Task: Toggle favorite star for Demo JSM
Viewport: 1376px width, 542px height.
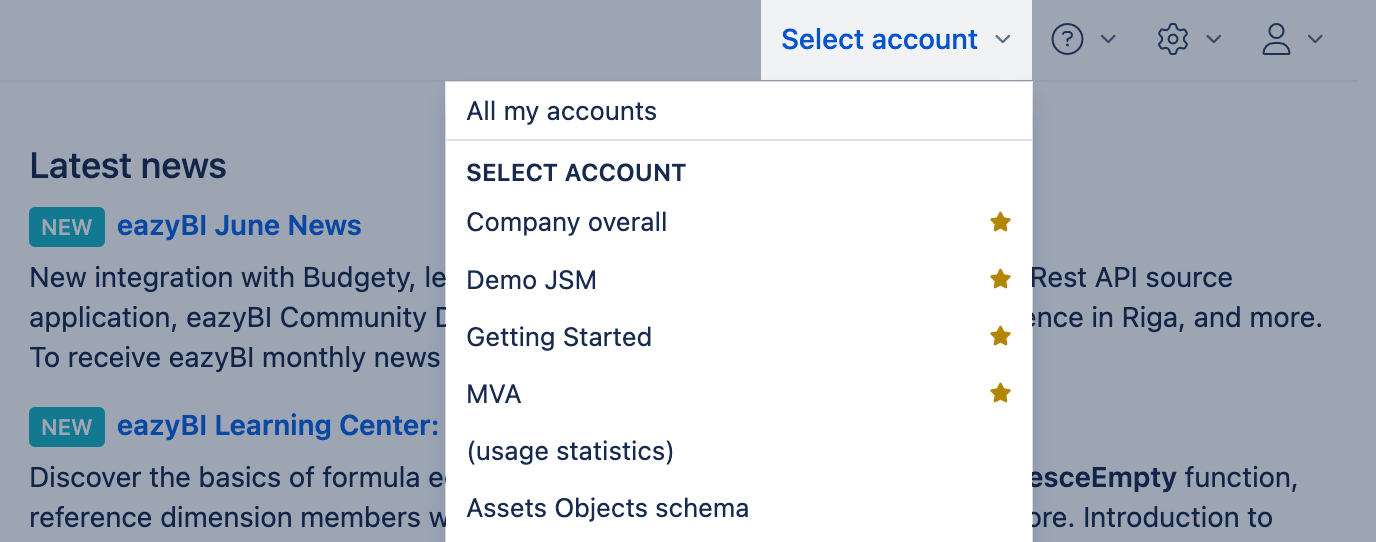Action: click(1000, 279)
